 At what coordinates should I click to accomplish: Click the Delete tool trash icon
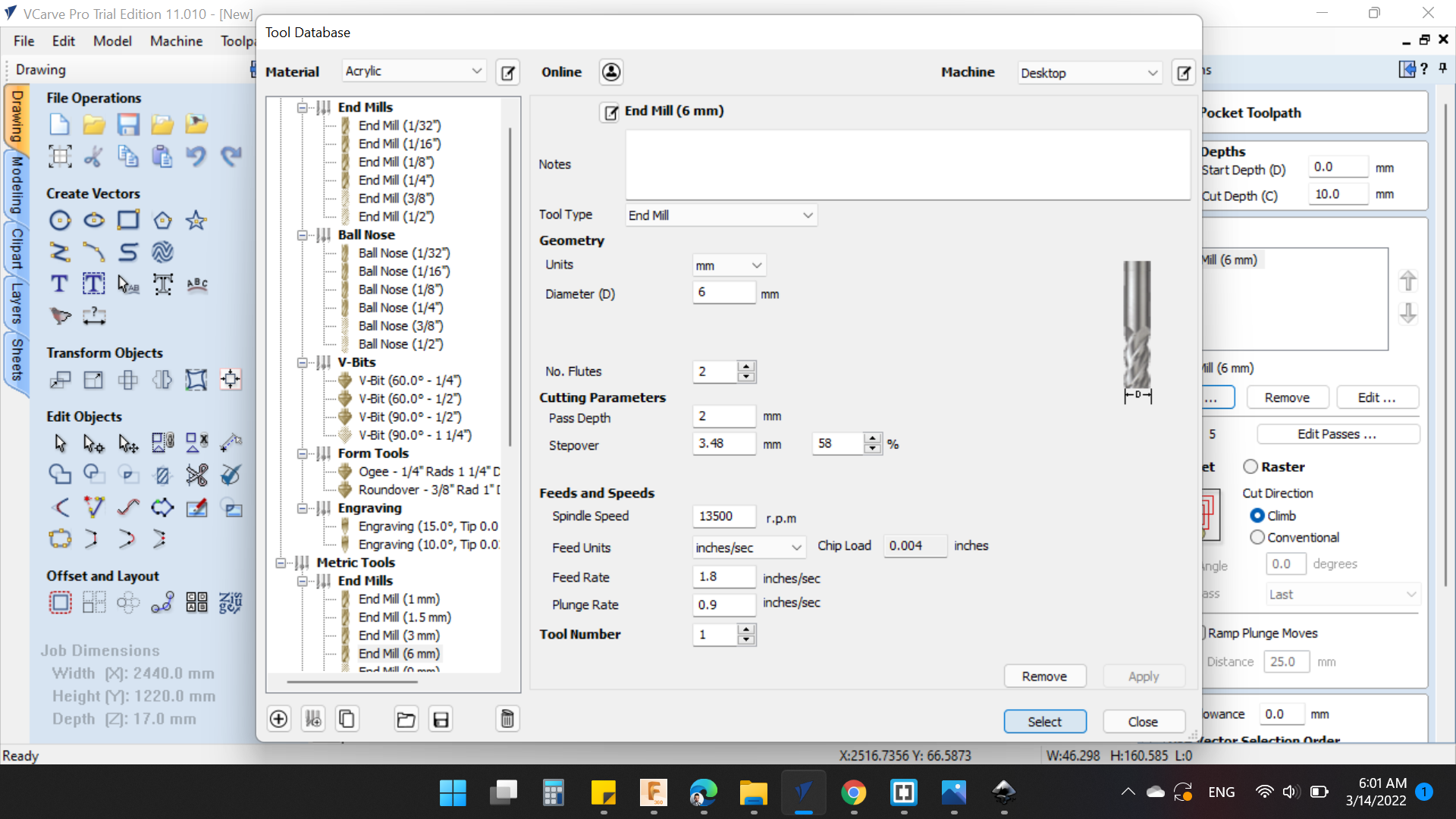[x=507, y=719]
